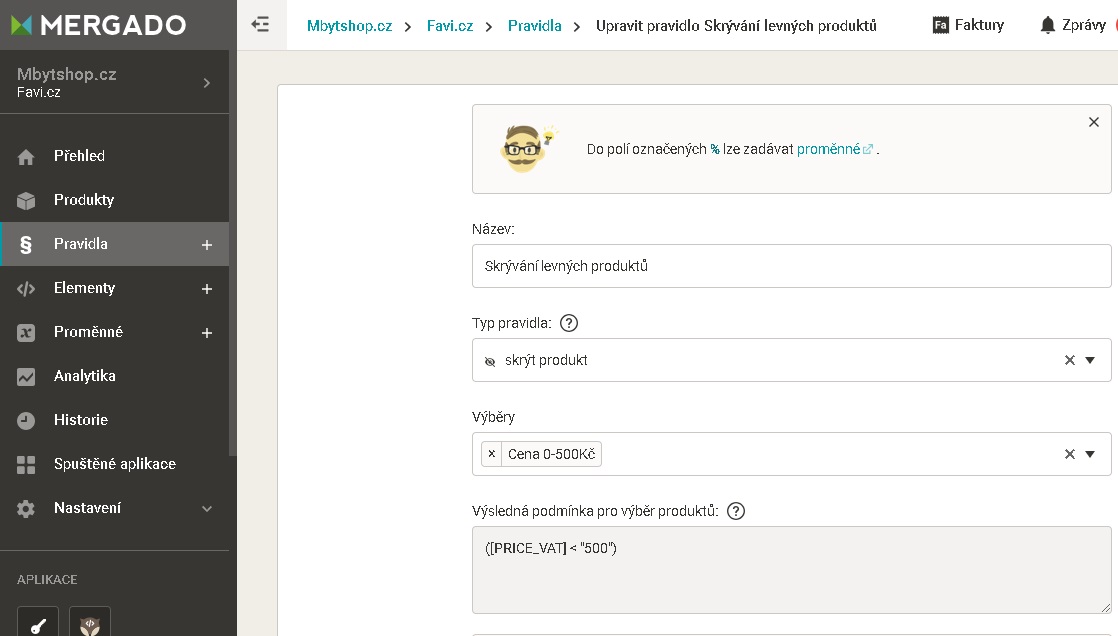Add a new element via Elementy plus icon
This screenshot has width=1118, height=636.
(x=207, y=289)
